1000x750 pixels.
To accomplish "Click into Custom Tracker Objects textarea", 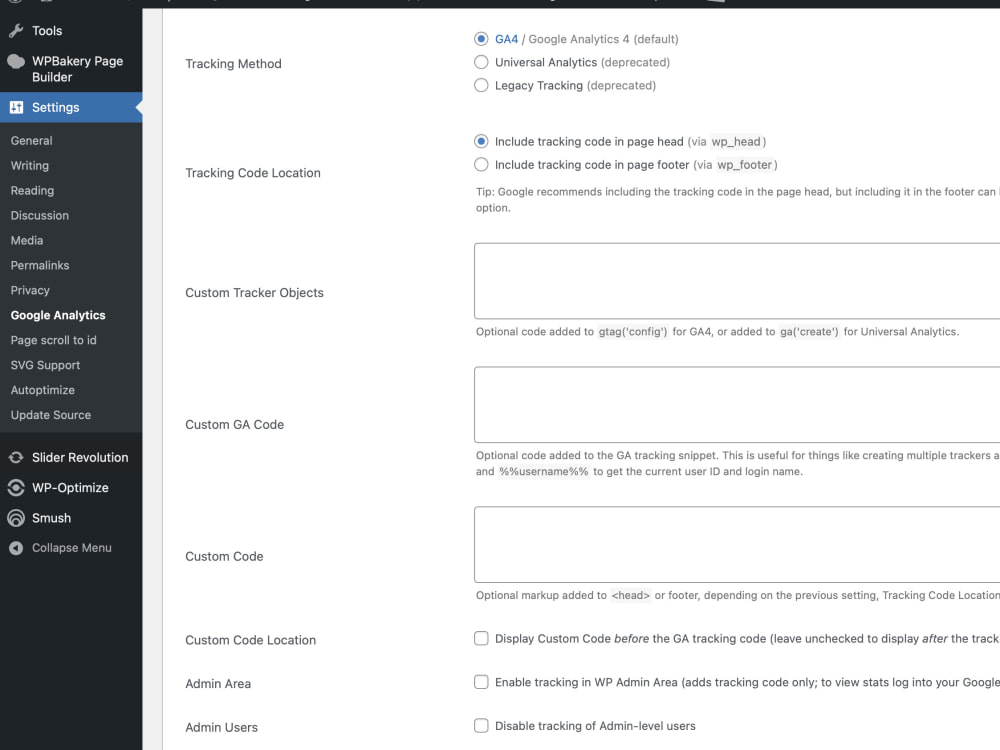I will pyautogui.click(x=737, y=281).
